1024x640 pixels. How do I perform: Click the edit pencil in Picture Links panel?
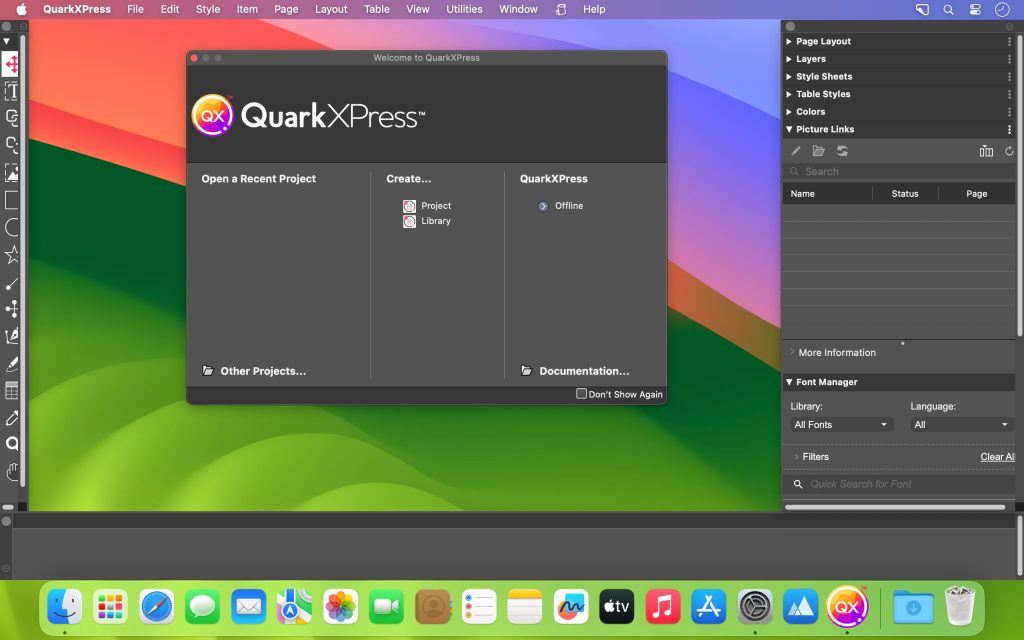click(x=795, y=150)
